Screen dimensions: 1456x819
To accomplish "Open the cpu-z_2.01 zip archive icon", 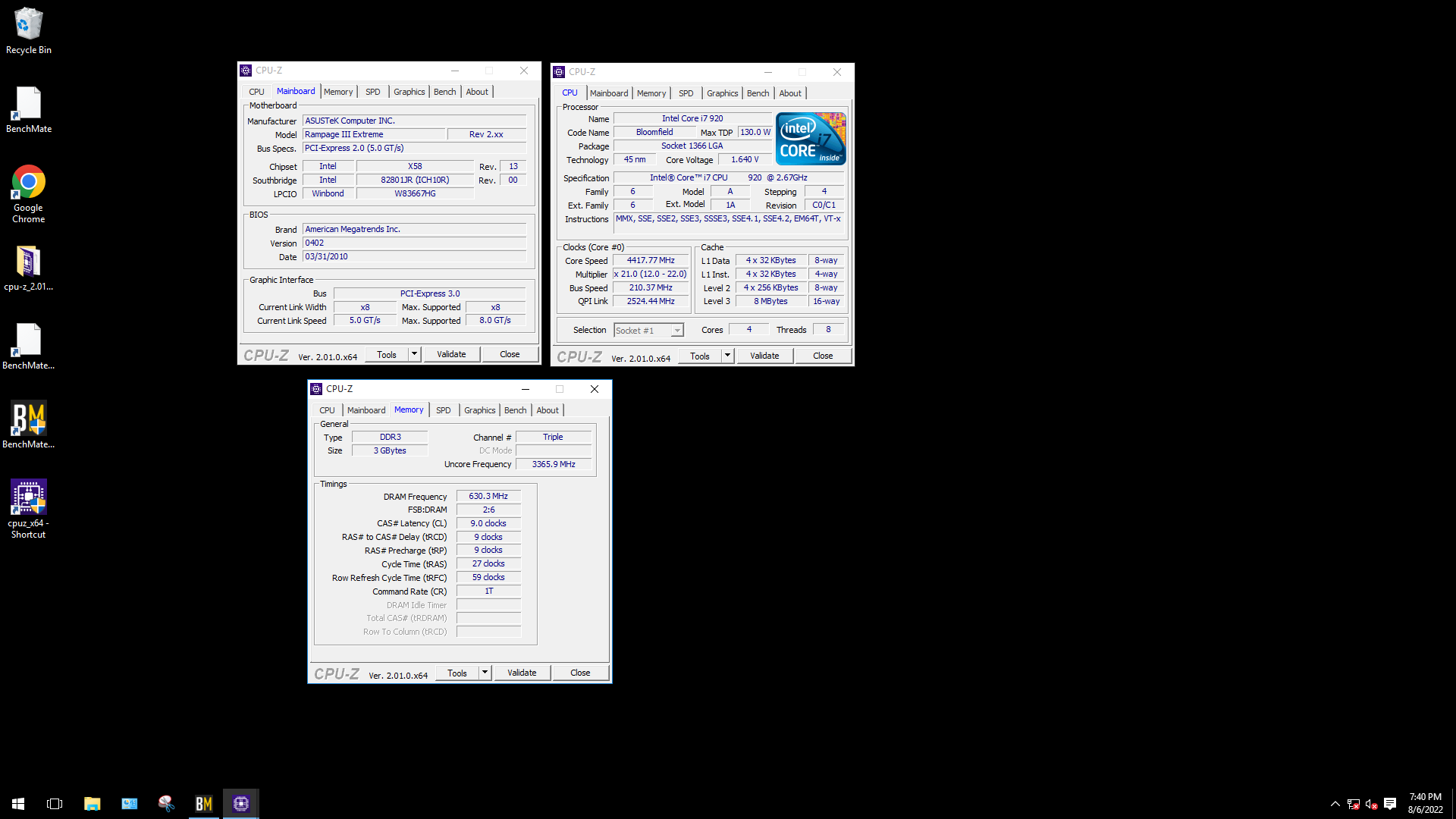I will [x=28, y=268].
